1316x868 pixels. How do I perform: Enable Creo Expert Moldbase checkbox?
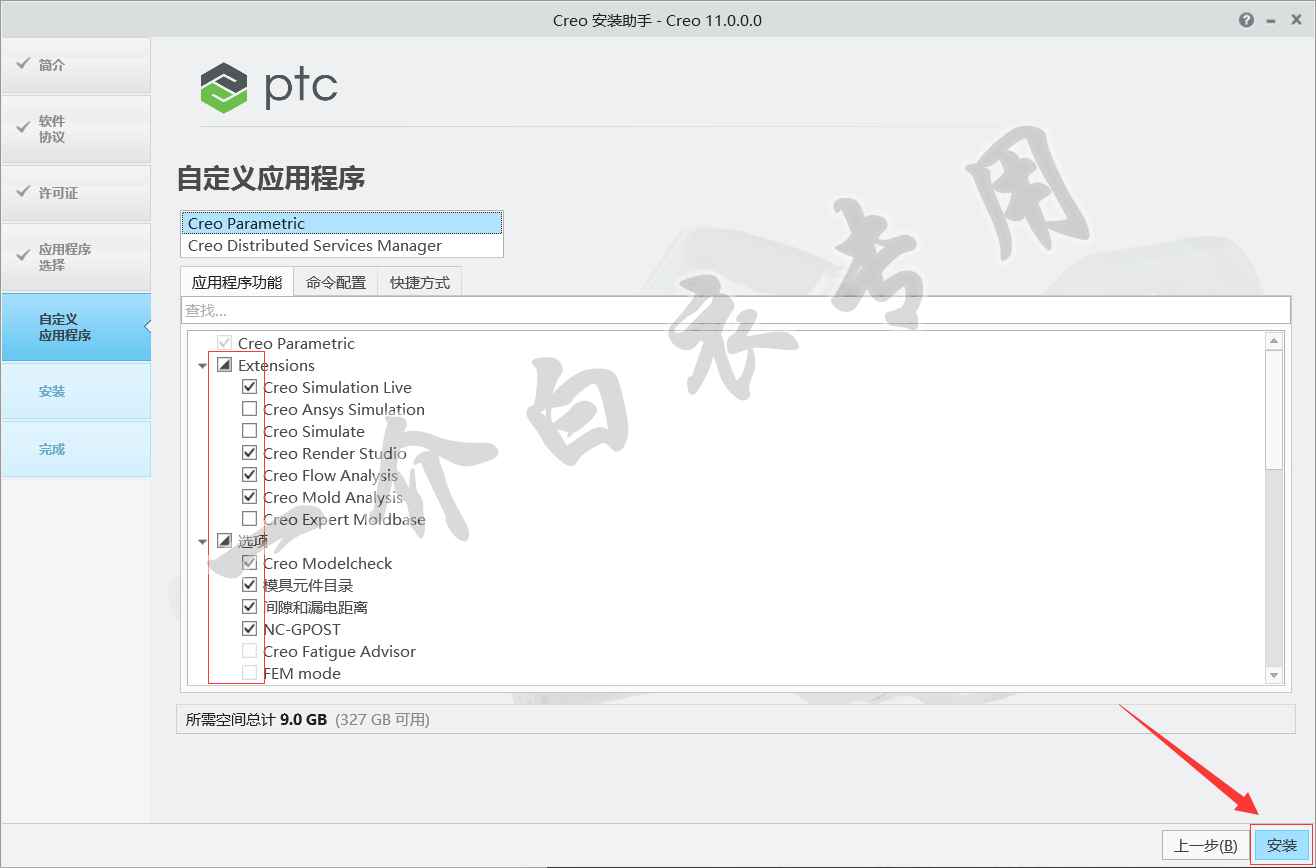coord(249,519)
